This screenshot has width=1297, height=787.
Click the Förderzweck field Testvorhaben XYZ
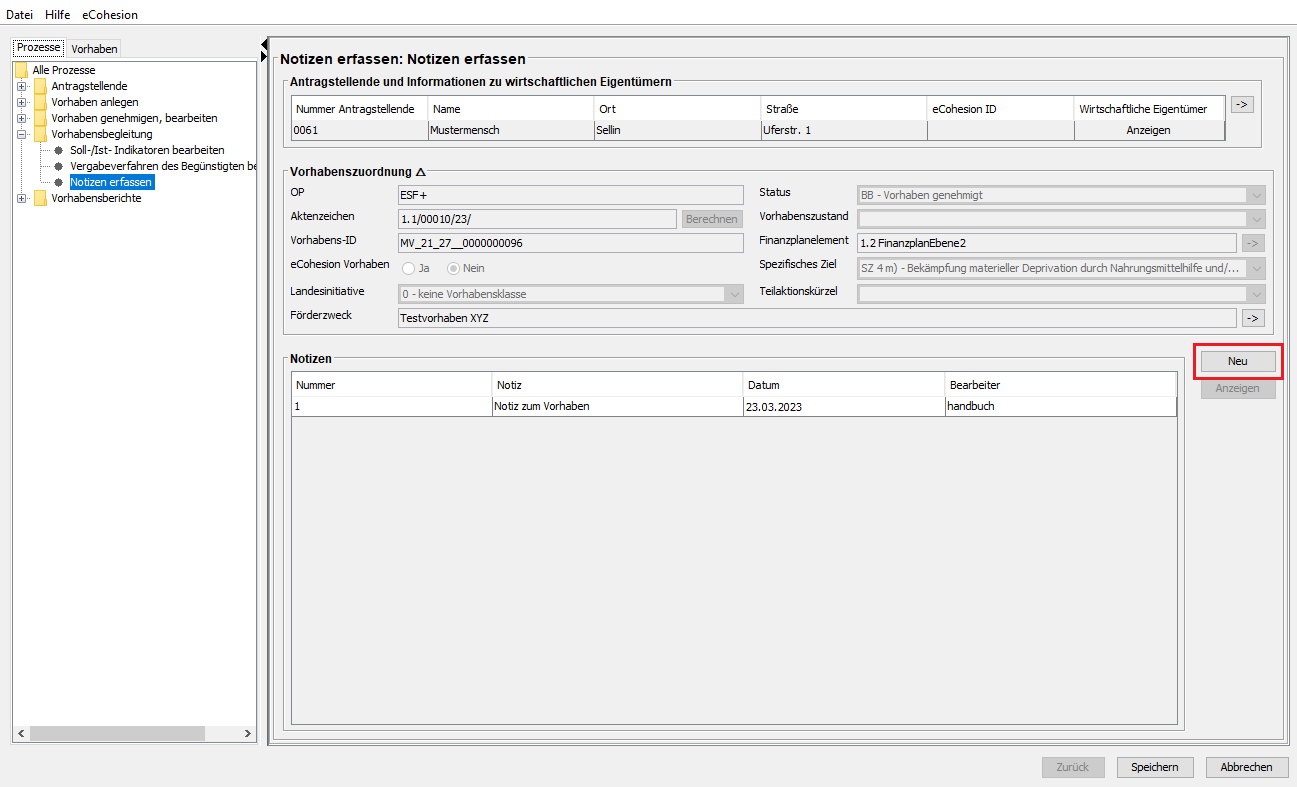coord(817,318)
